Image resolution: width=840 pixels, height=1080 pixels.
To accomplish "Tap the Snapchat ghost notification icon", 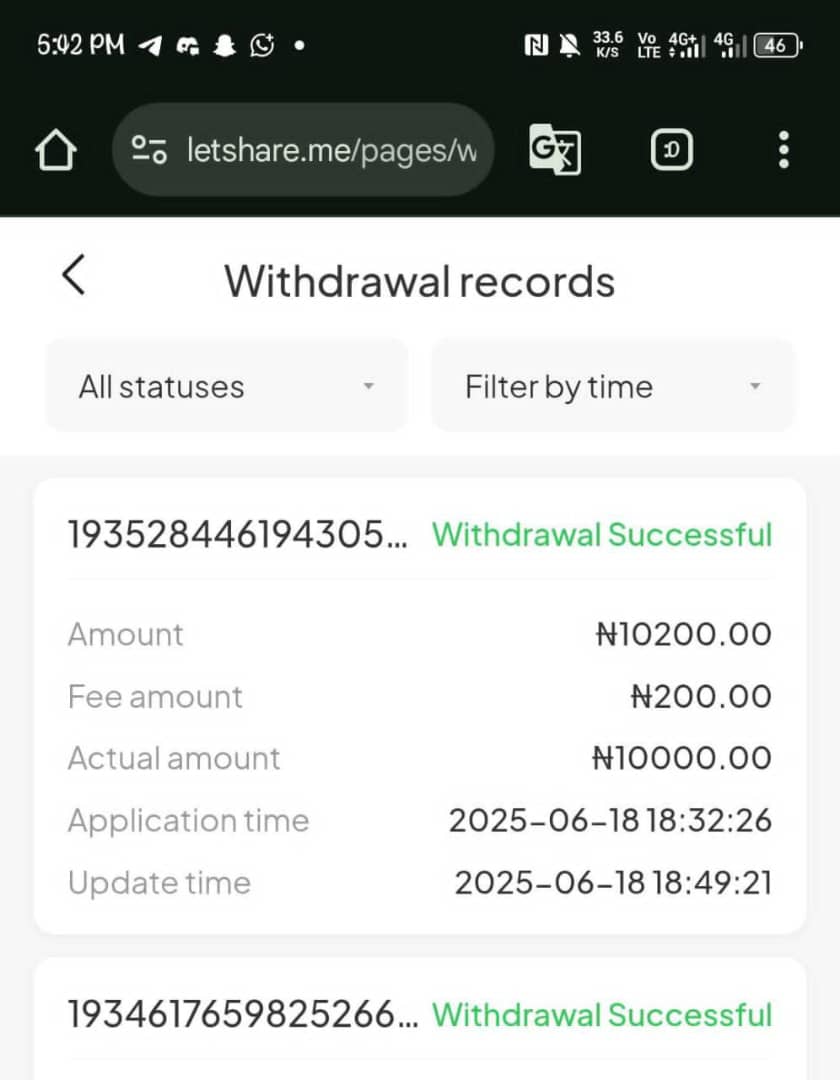I will click(x=225, y=46).
